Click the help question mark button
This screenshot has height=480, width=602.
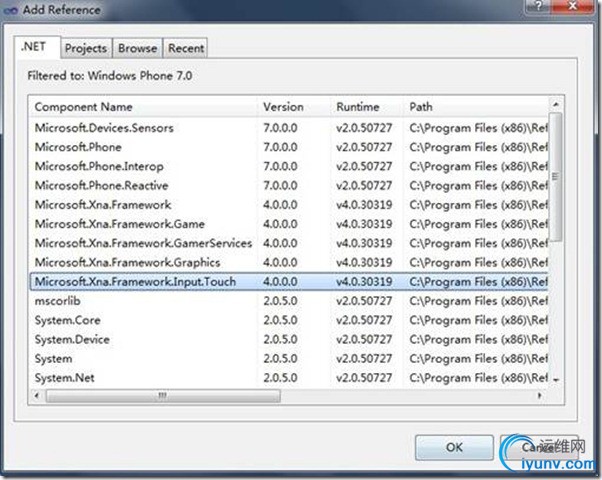click(538, 6)
